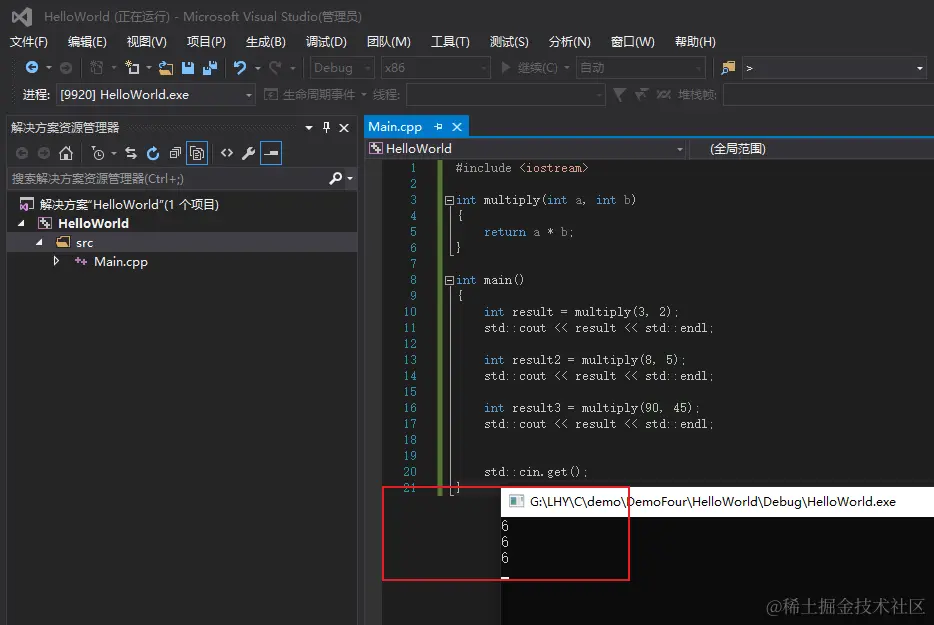The height and width of the screenshot is (625, 934).
Task: Refresh the Solution Explorer
Action: (x=153, y=154)
